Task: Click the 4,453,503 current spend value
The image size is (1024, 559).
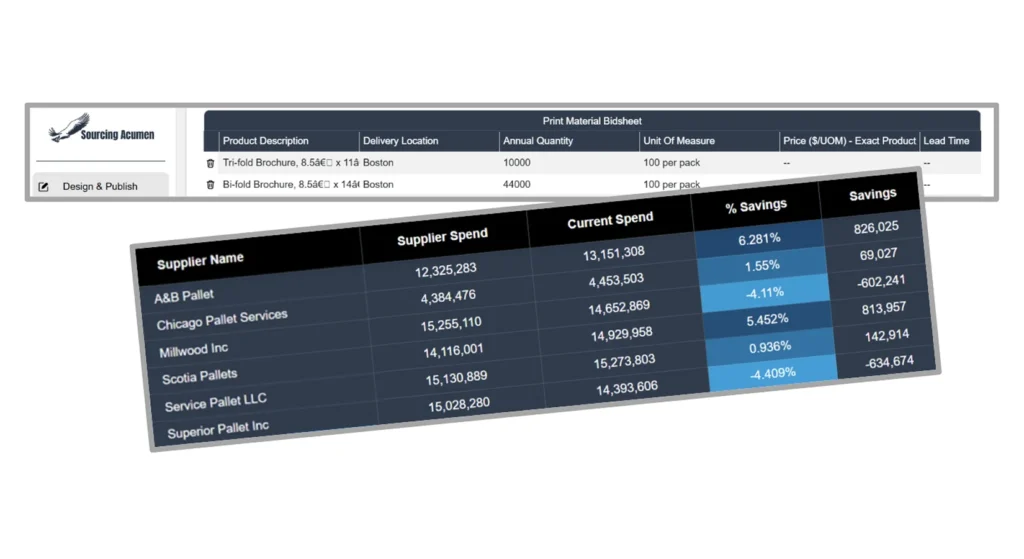Action: pyautogui.click(x=616, y=280)
